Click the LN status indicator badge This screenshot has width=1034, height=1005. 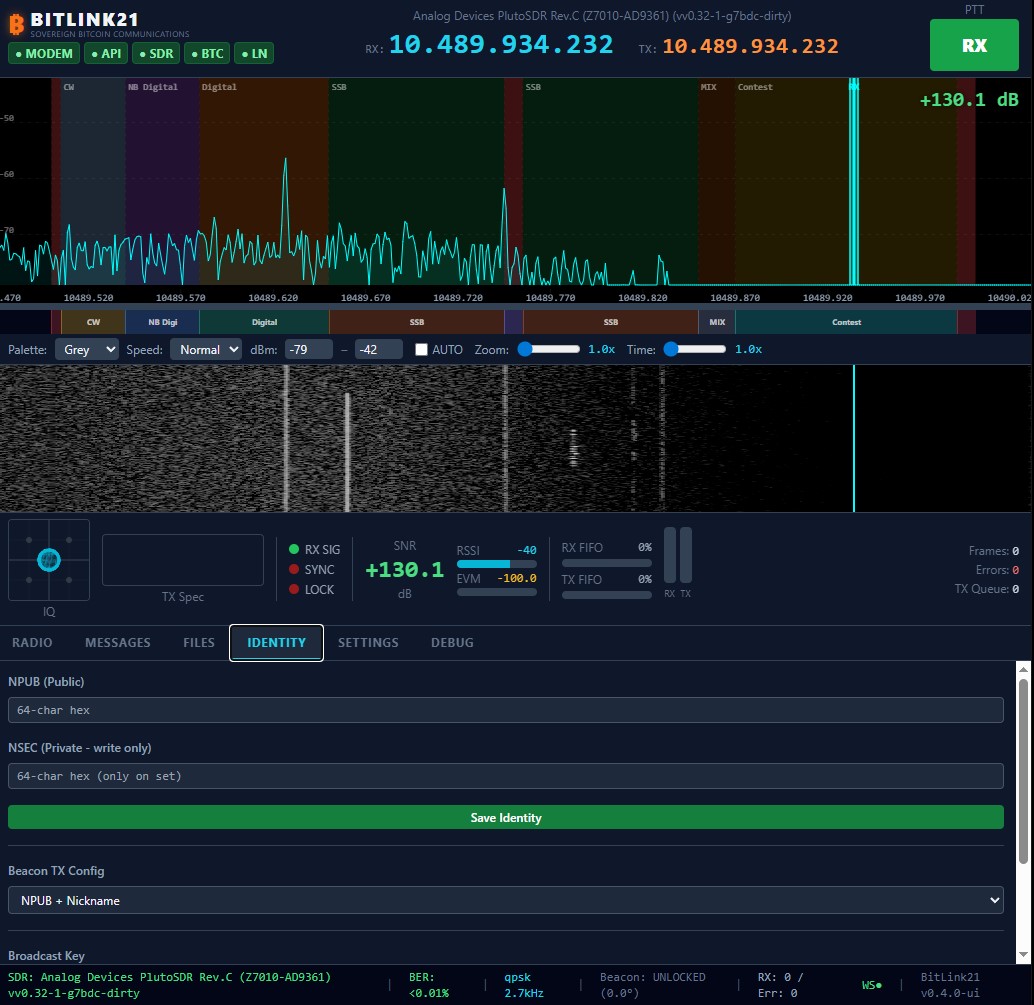point(254,53)
